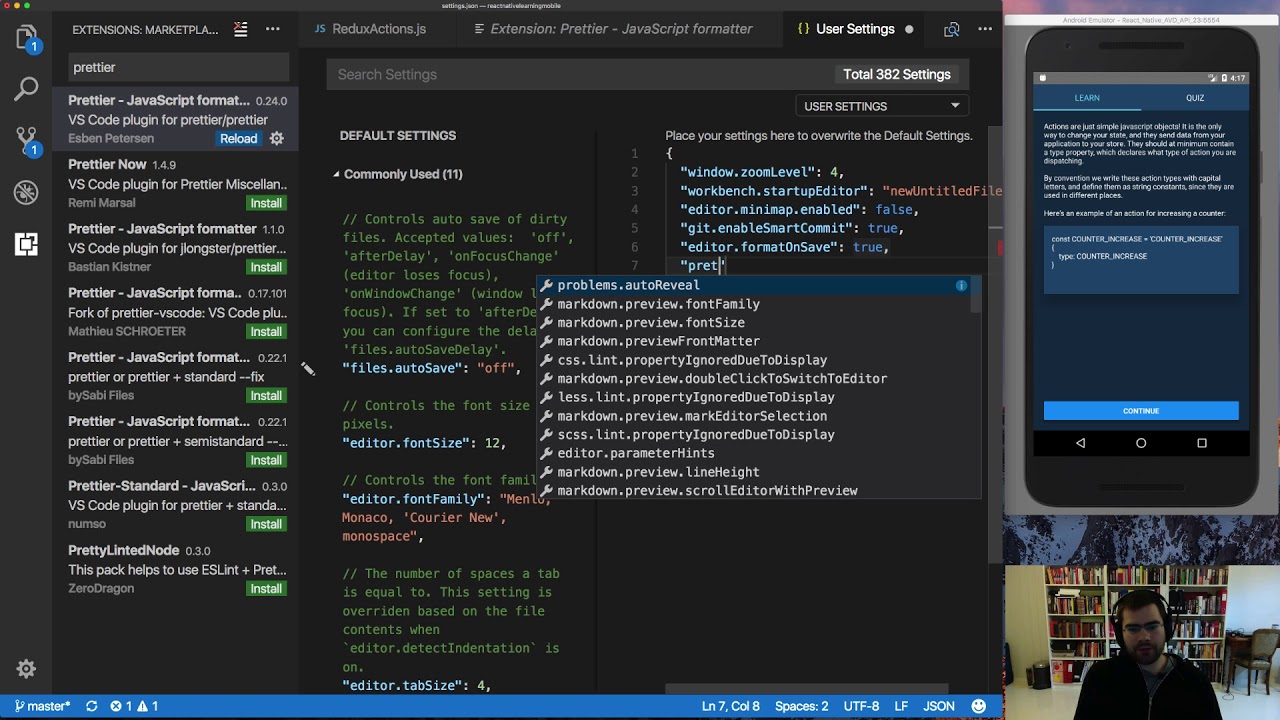The height and width of the screenshot is (720, 1280).
Task: Click the unsaved dot on User Settings tab
Action: point(909,29)
